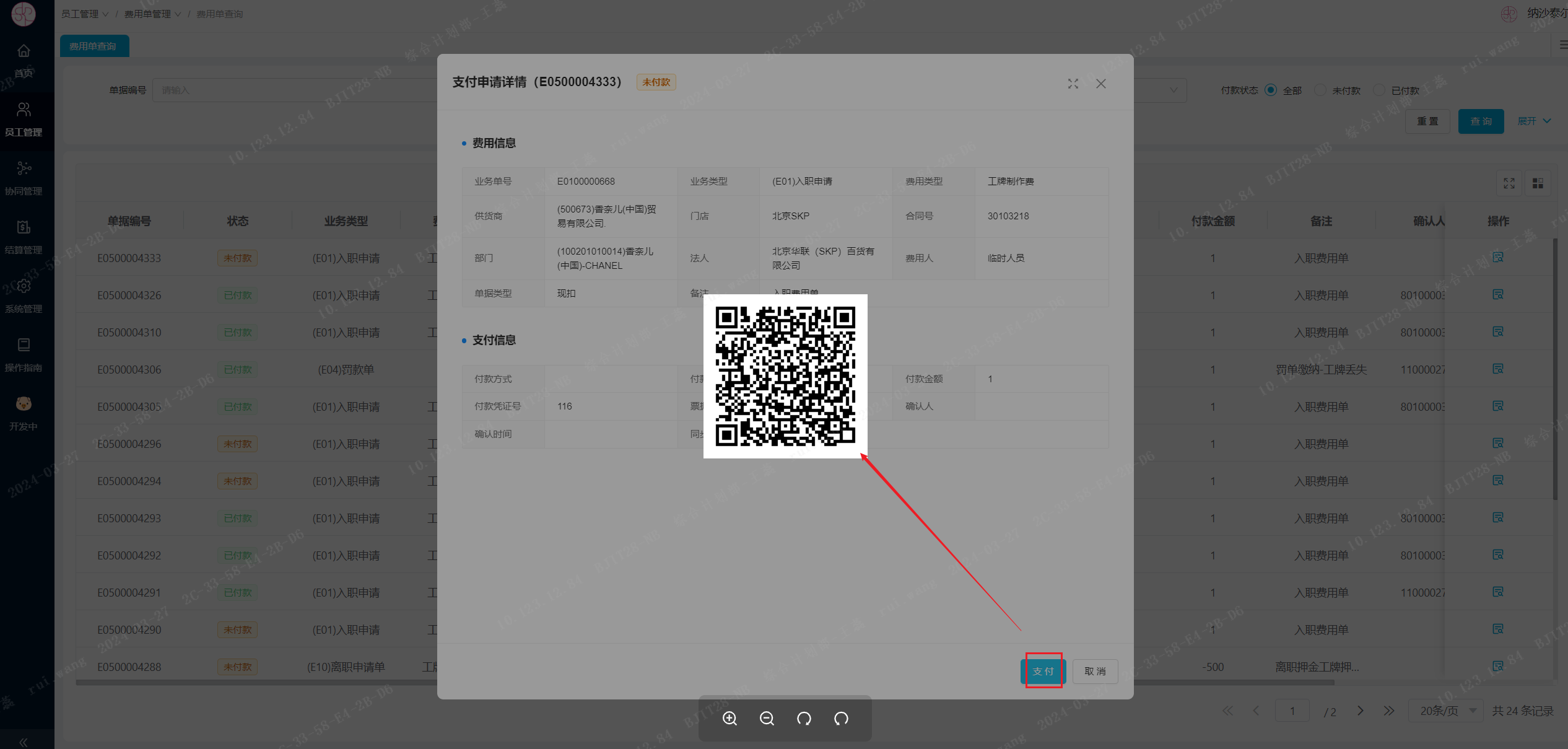Click business number E0100000668 in dialog
The image size is (1568, 749).
586,182
